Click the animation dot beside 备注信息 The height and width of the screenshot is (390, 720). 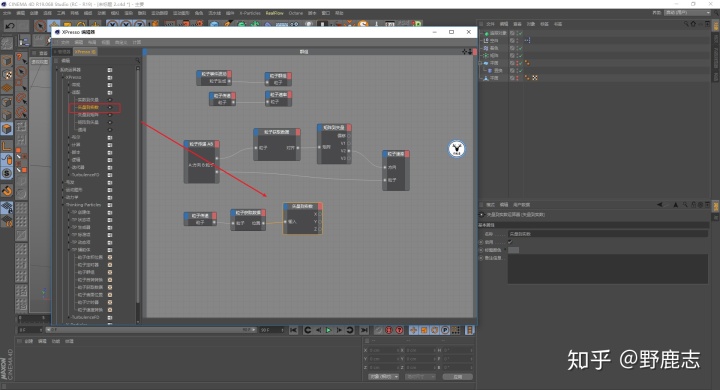(481, 258)
